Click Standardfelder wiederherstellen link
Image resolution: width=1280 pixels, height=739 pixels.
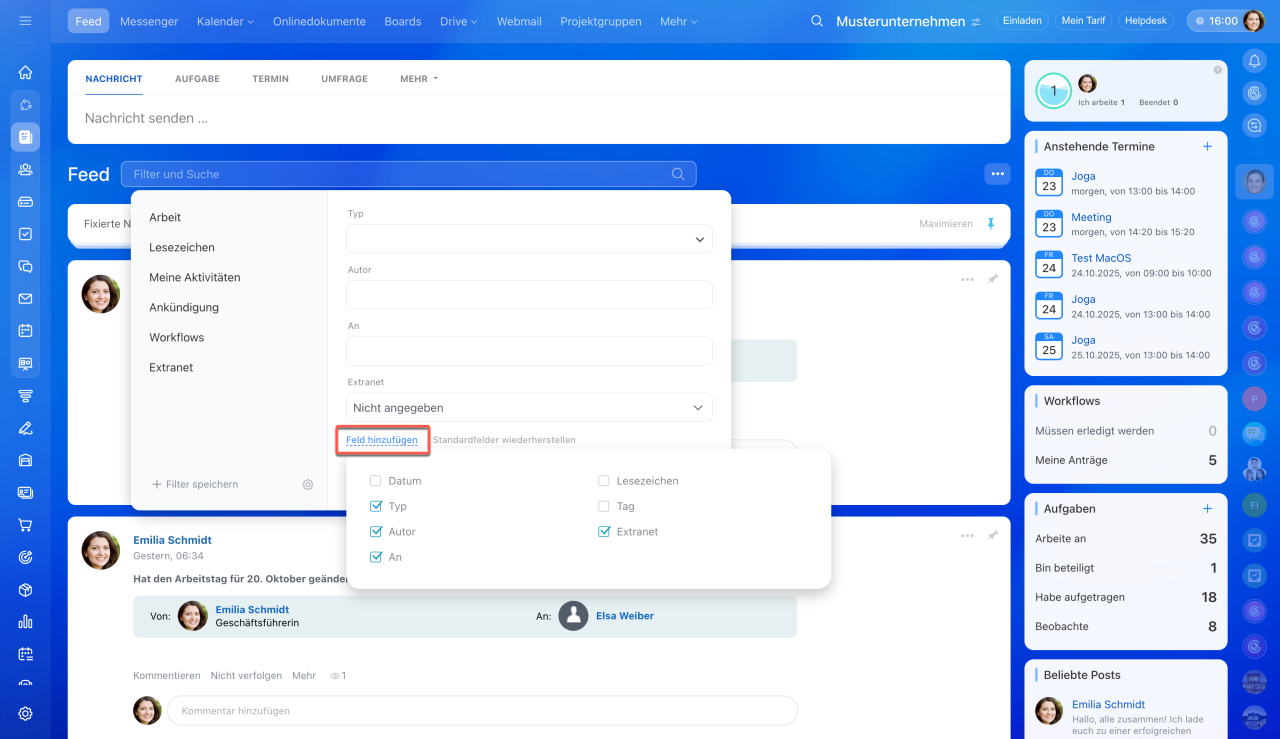(504, 440)
